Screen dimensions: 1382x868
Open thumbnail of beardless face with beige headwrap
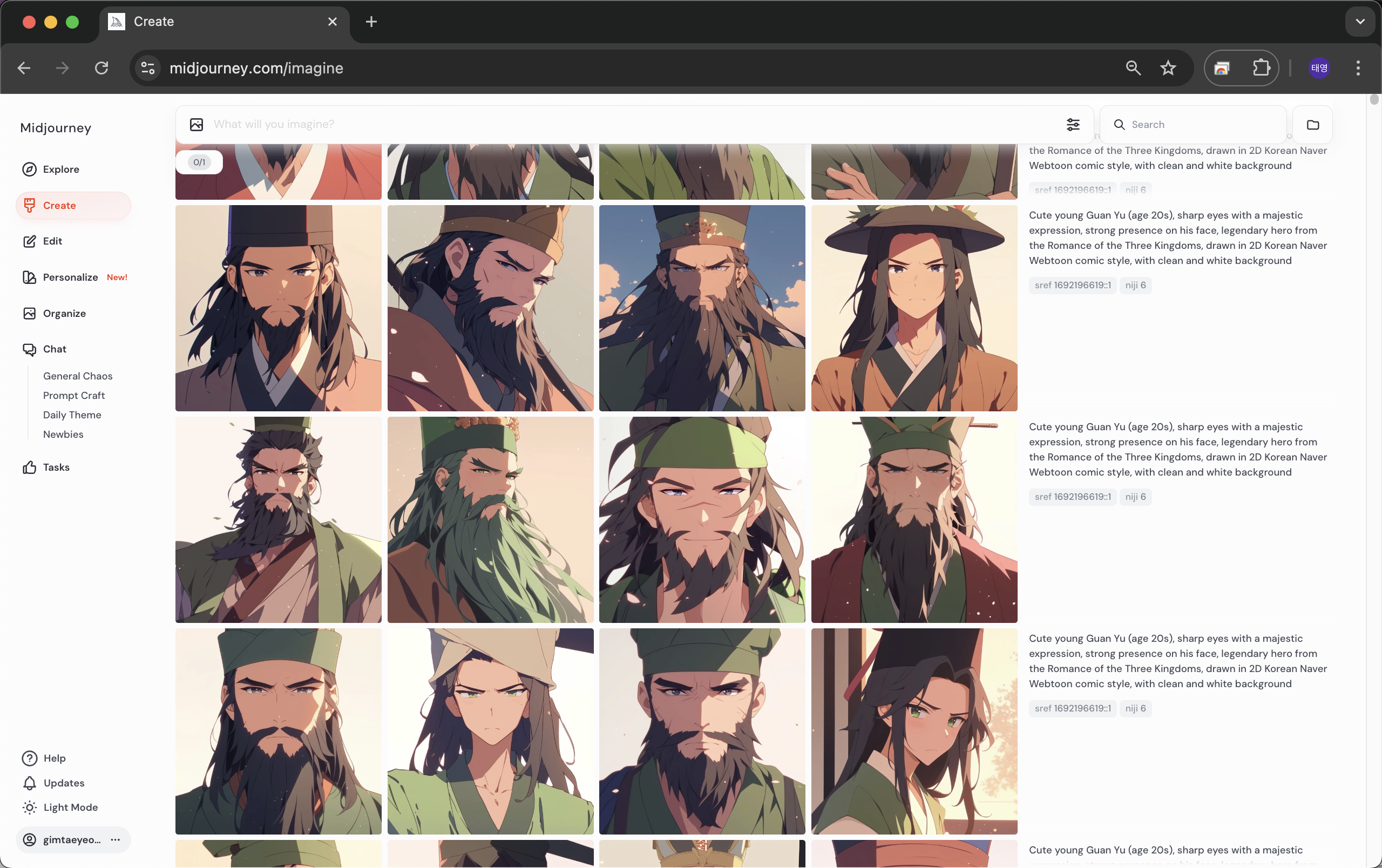(x=490, y=731)
